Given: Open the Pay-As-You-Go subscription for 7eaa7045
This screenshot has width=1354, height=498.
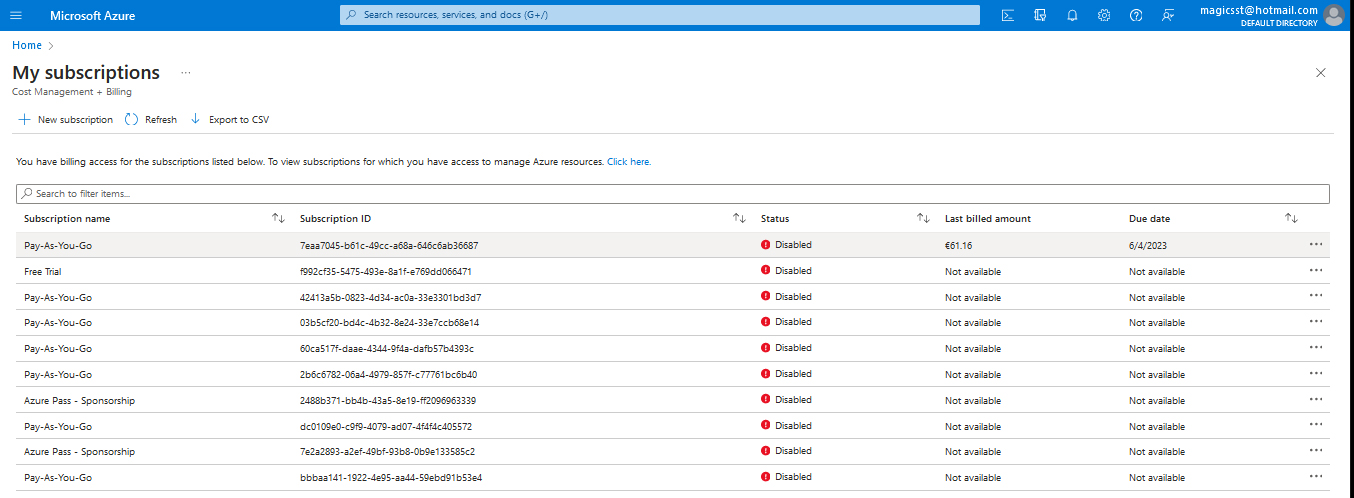Looking at the screenshot, I should [x=58, y=245].
